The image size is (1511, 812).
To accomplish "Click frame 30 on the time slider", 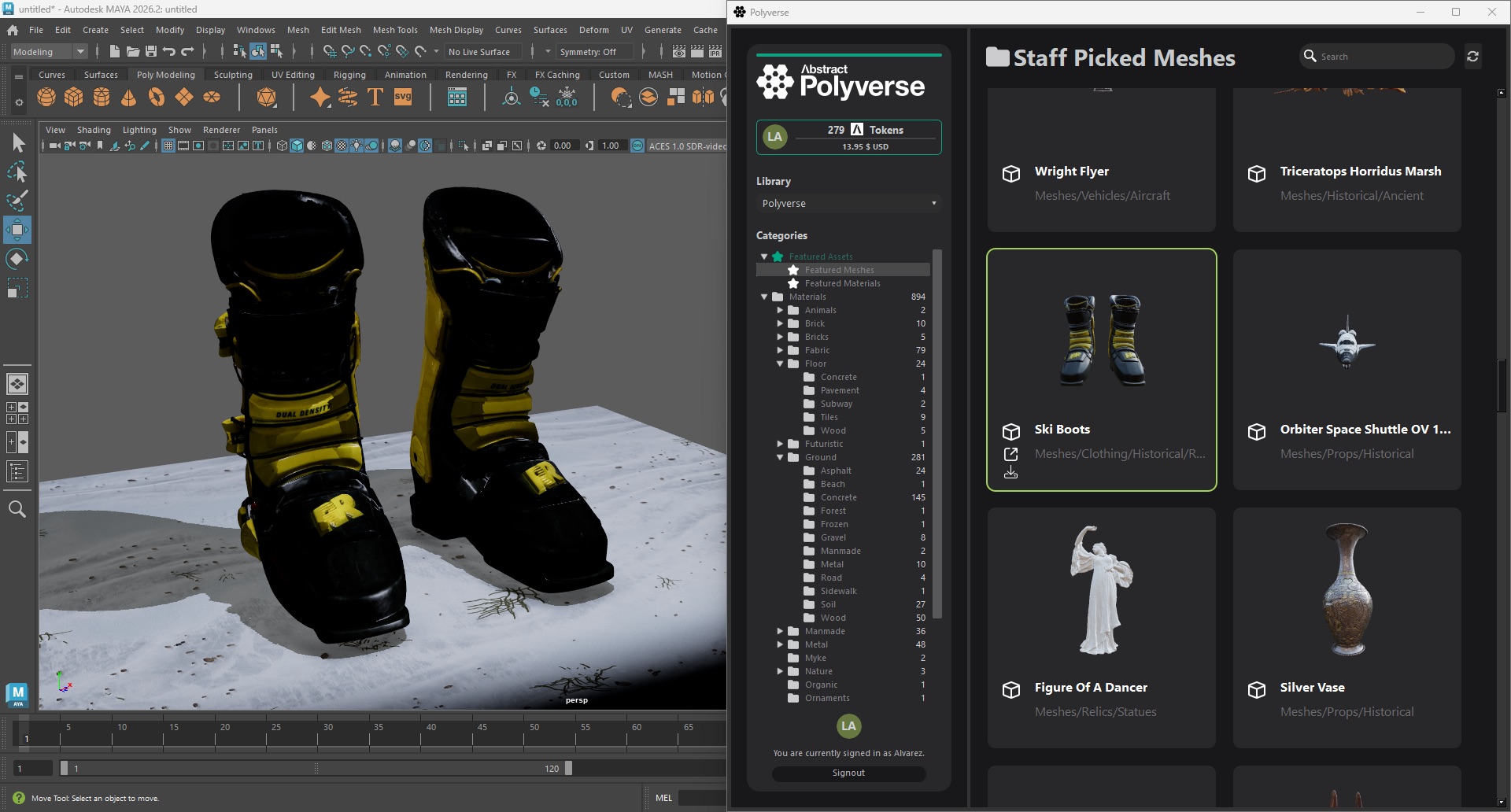I will pyautogui.click(x=328, y=735).
